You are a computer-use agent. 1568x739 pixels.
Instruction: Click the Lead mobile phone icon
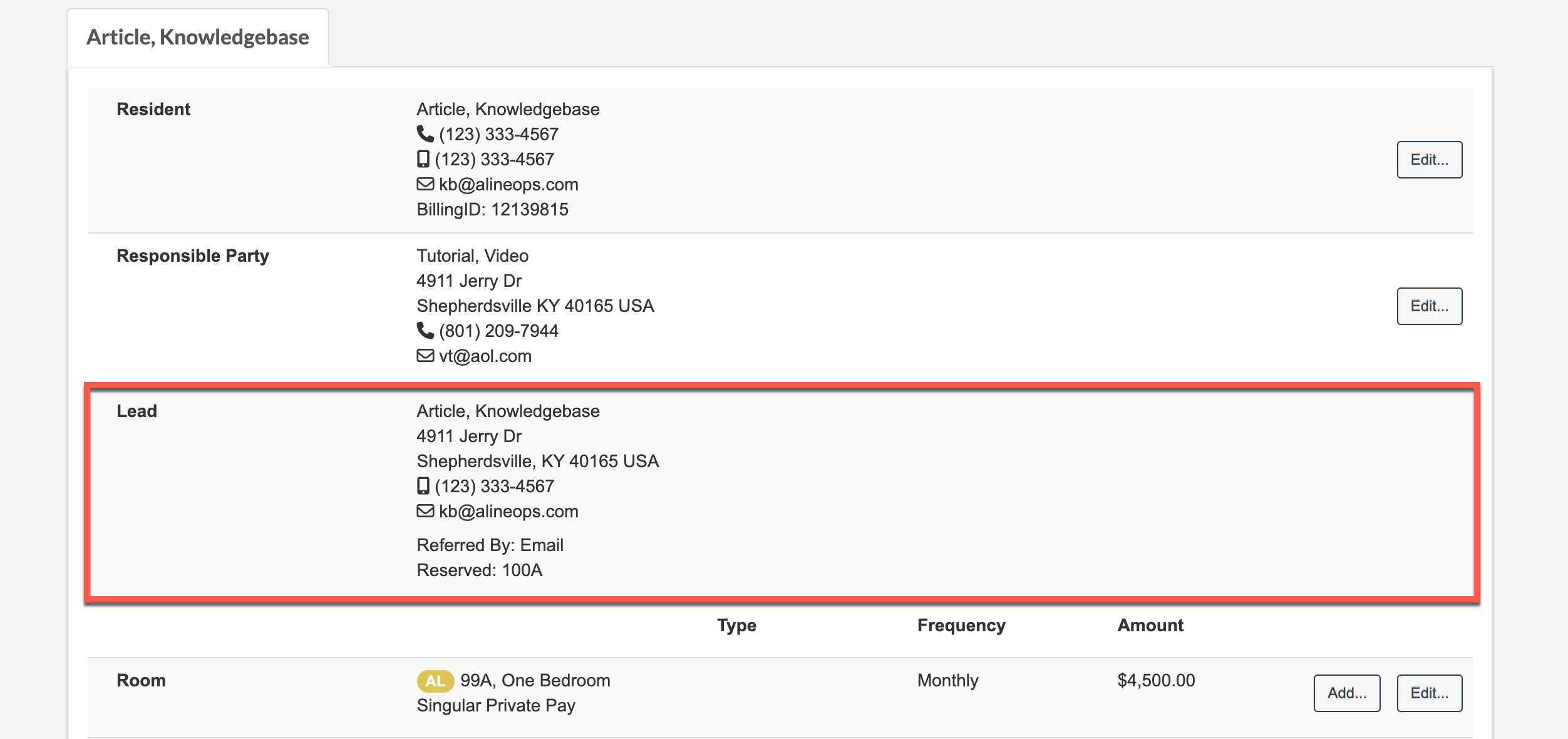tap(423, 486)
